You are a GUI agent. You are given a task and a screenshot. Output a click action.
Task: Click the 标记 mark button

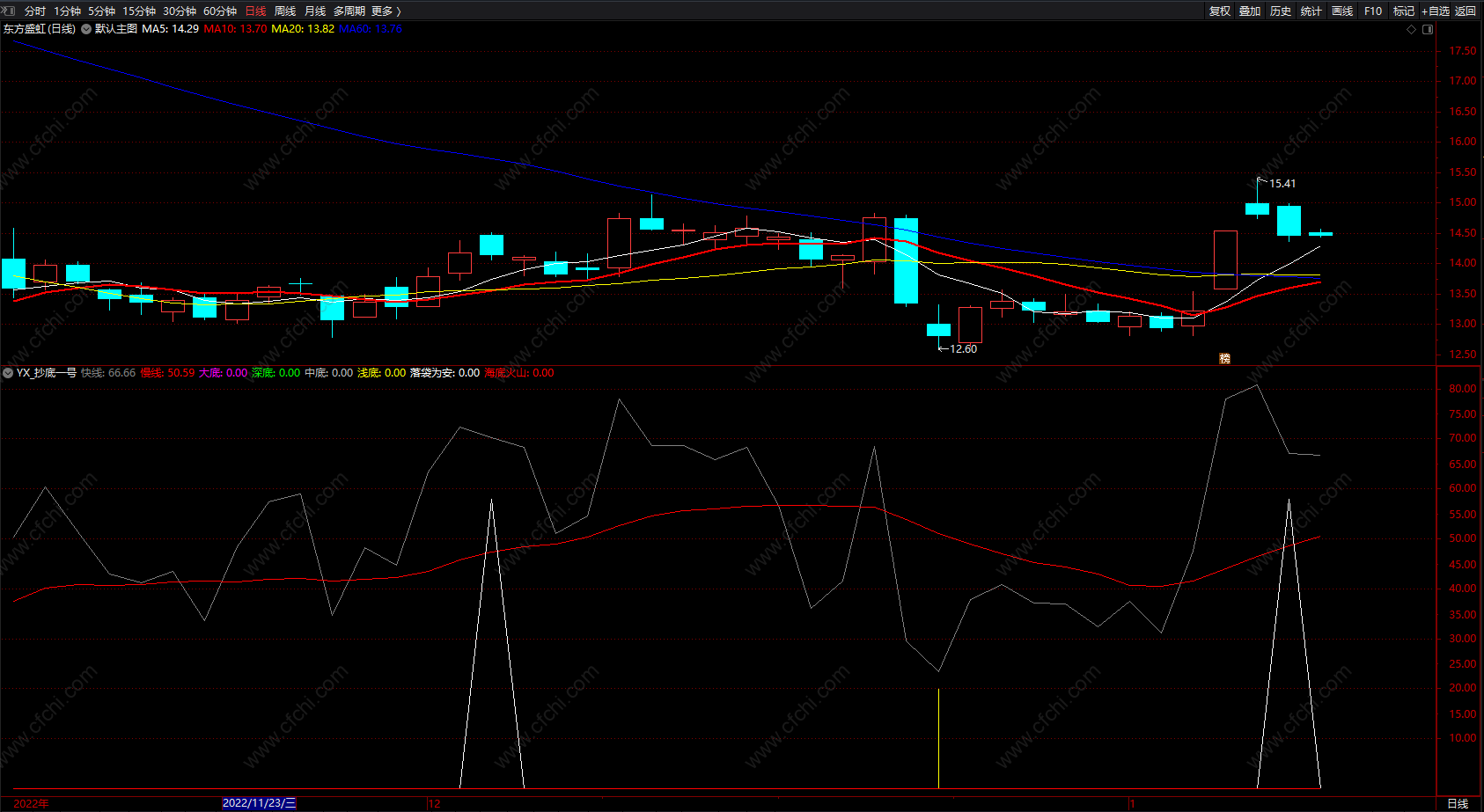coord(1404,11)
